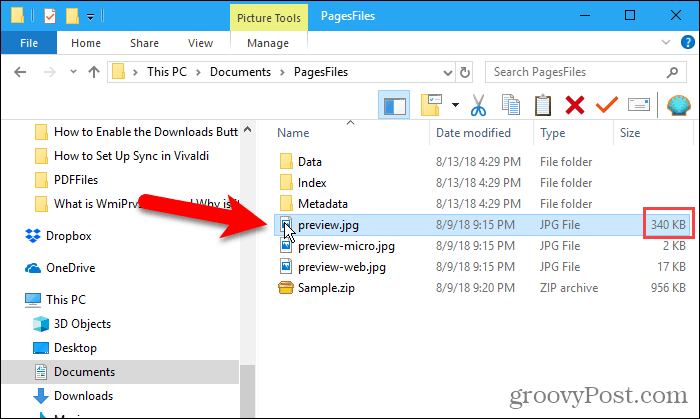This screenshot has height=419, width=700.
Task: Click This PC in the address breadcrumb
Action: click(x=167, y=72)
